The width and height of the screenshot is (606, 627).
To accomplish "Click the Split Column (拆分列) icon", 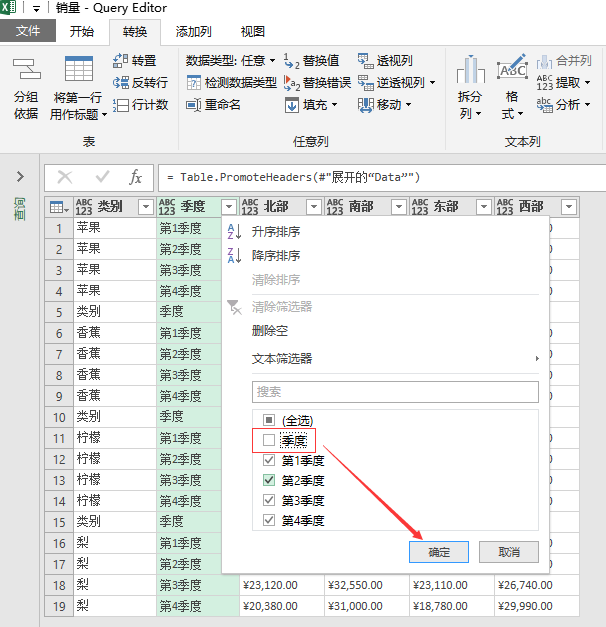I will pos(471,69).
